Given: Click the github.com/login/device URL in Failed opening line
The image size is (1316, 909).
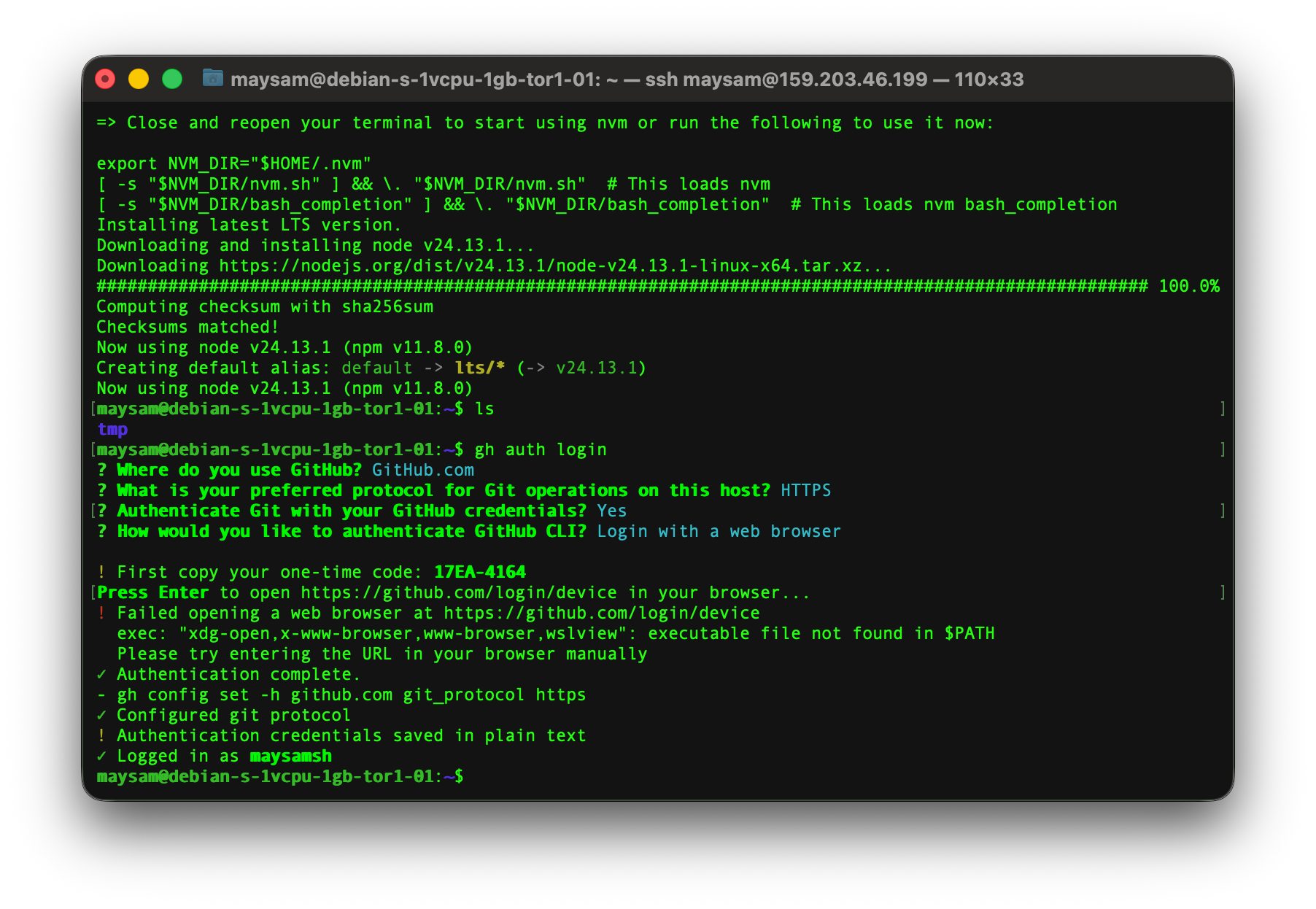Looking at the screenshot, I should (602, 613).
